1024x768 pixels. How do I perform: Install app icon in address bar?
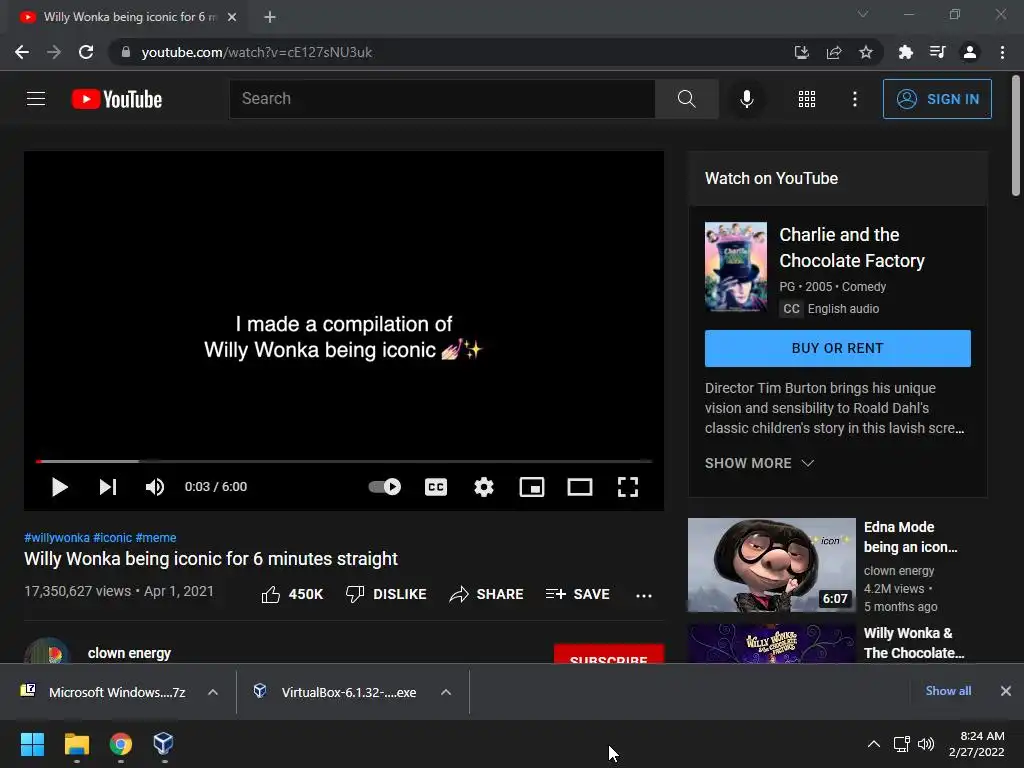pos(801,52)
